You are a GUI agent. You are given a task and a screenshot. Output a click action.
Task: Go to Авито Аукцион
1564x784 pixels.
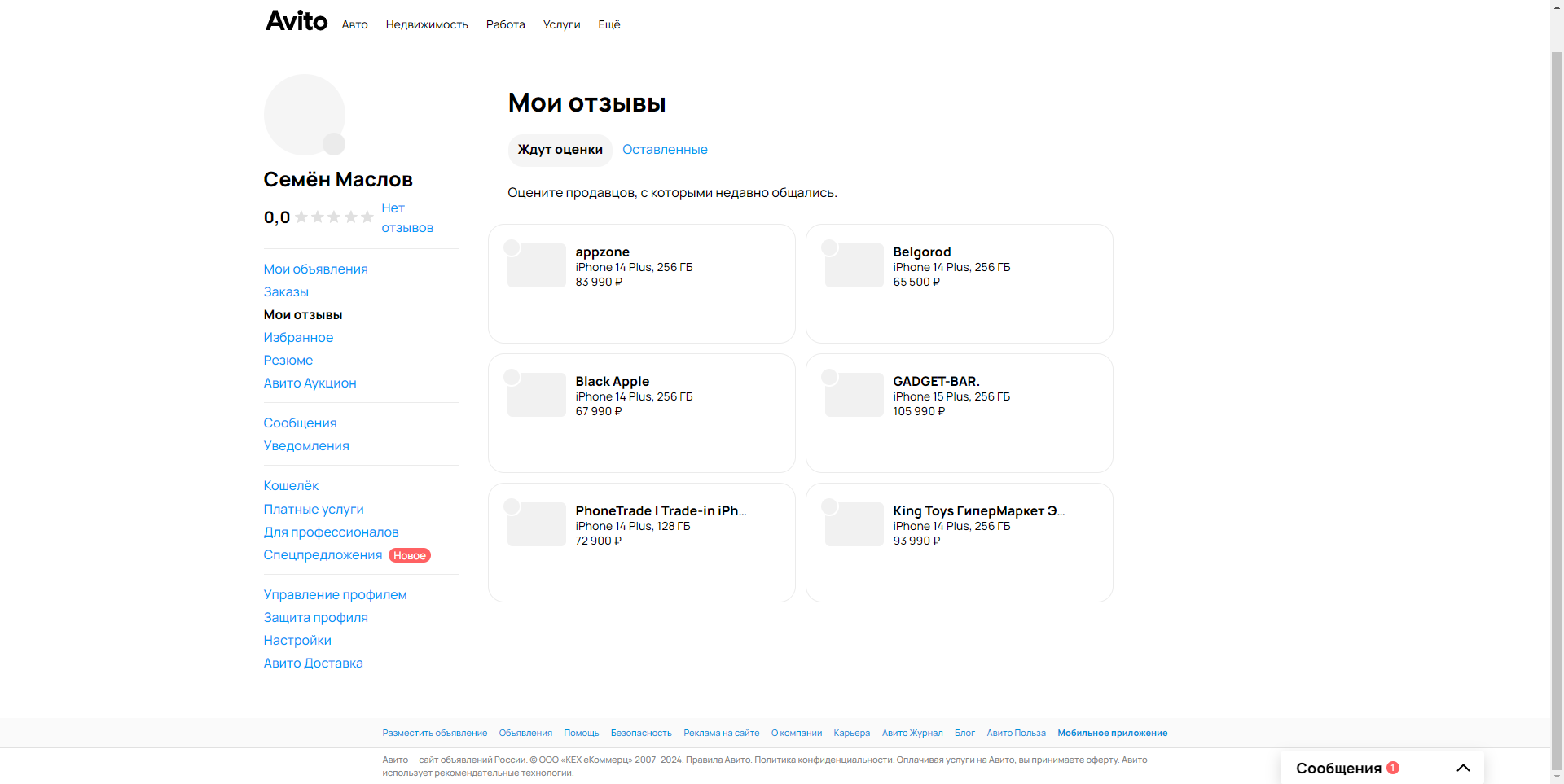[x=310, y=383]
